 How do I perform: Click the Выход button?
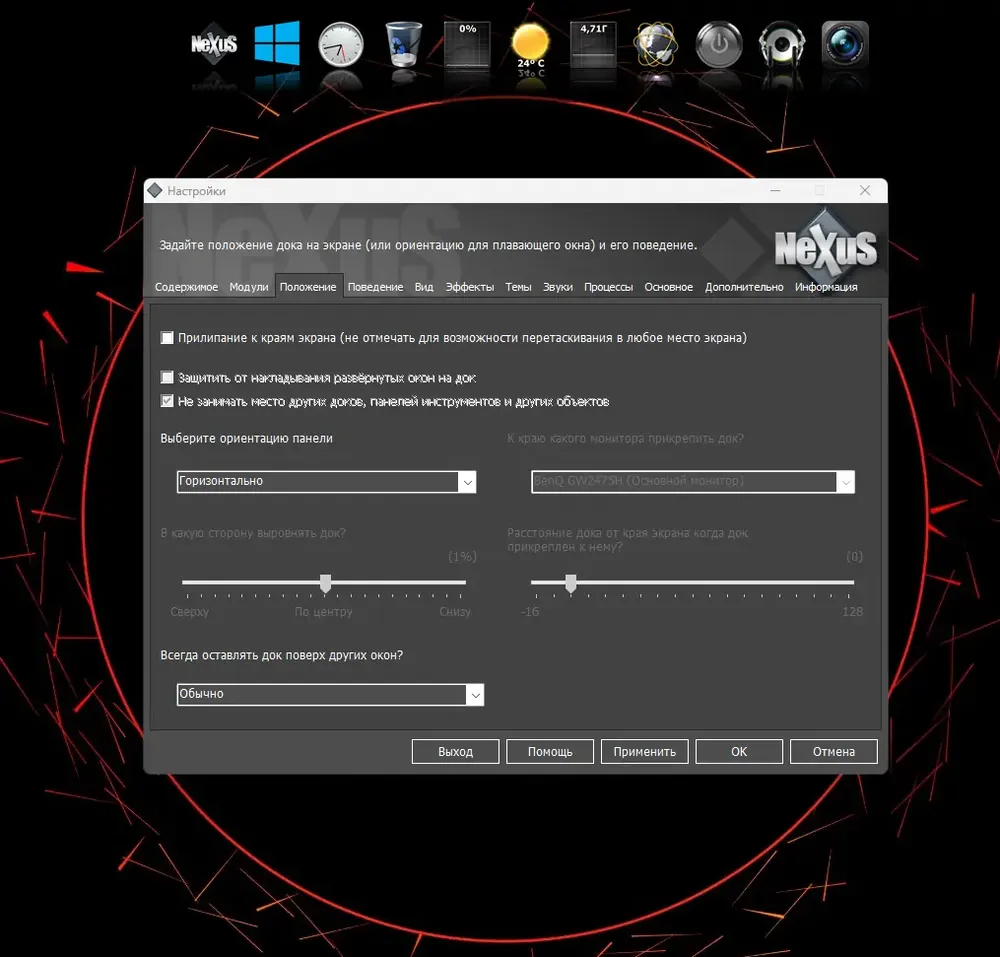pyautogui.click(x=455, y=752)
